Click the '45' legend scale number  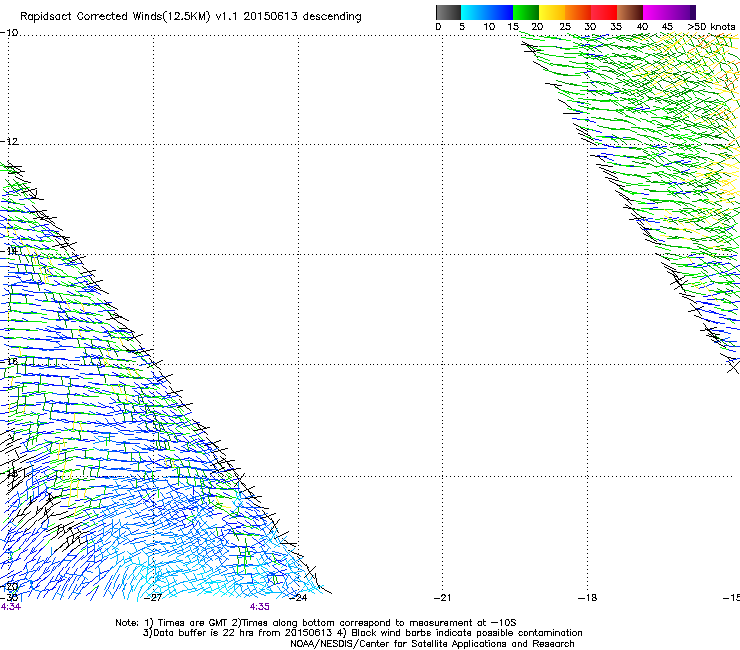[667, 27]
